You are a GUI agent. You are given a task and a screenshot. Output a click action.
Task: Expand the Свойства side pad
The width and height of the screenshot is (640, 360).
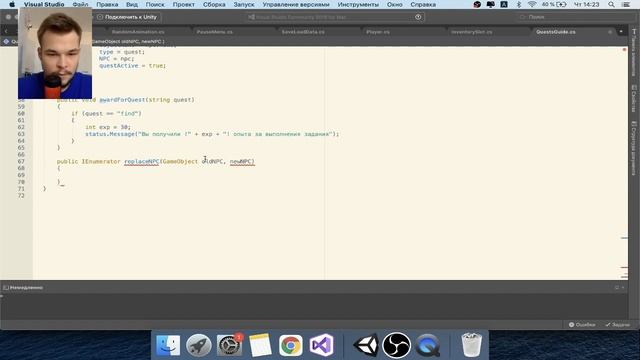tap(634, 98)
